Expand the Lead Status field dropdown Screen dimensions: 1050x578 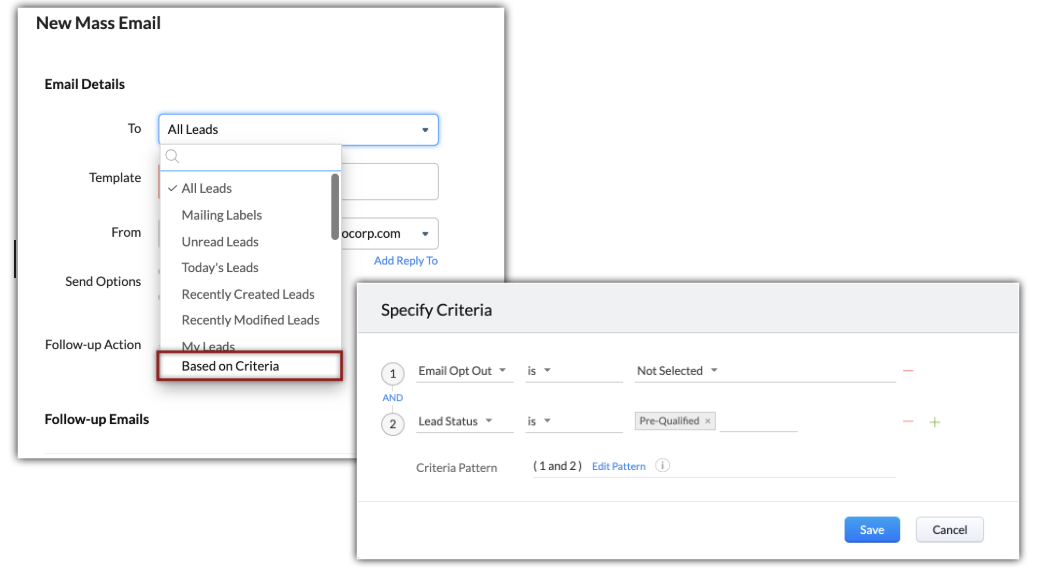click(x=456, y=421)
